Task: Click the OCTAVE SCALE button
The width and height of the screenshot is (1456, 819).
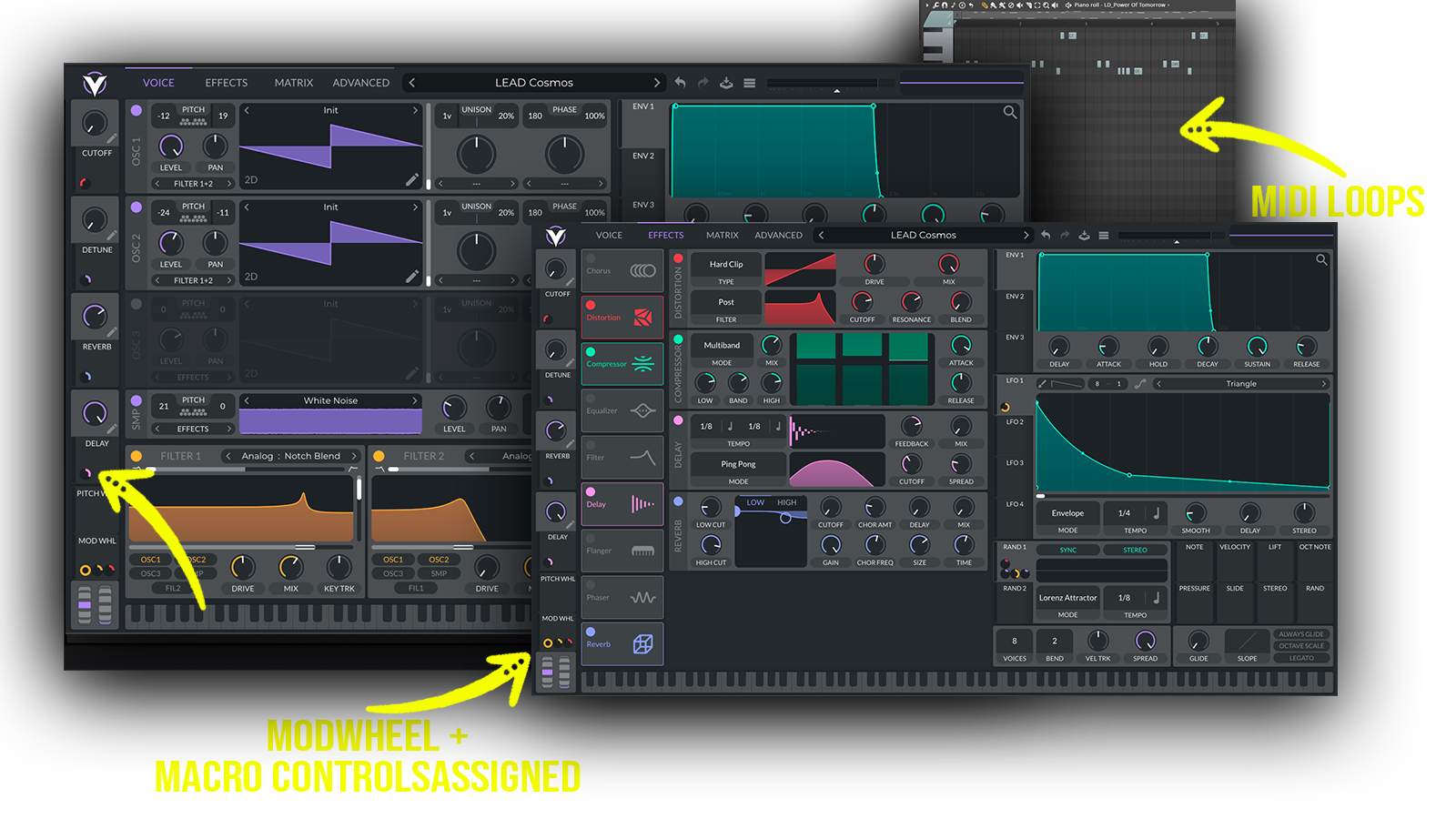Action: (1301, 646)
